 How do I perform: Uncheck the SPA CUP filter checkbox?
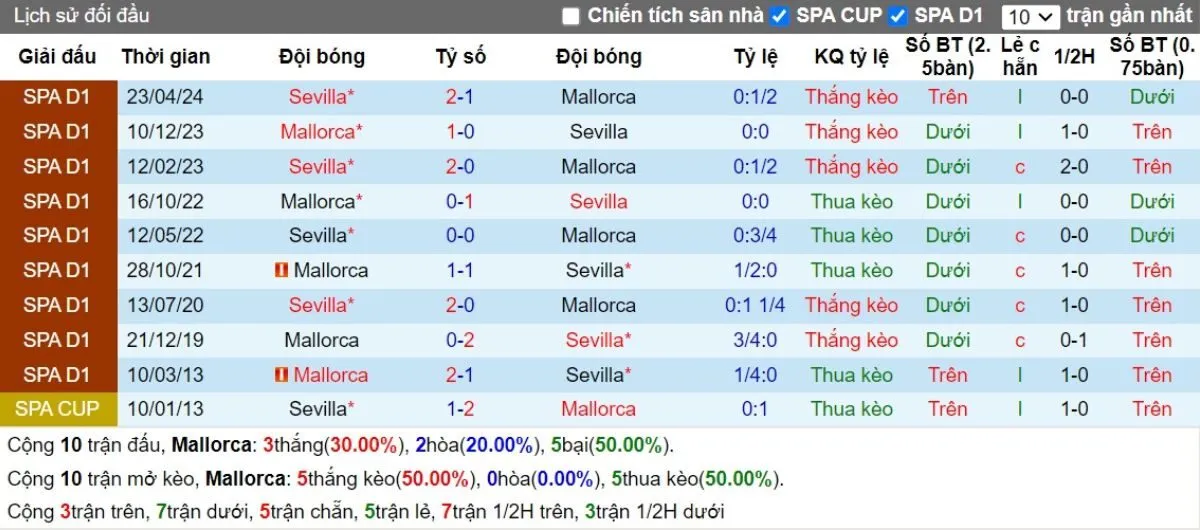coord(780,16)
